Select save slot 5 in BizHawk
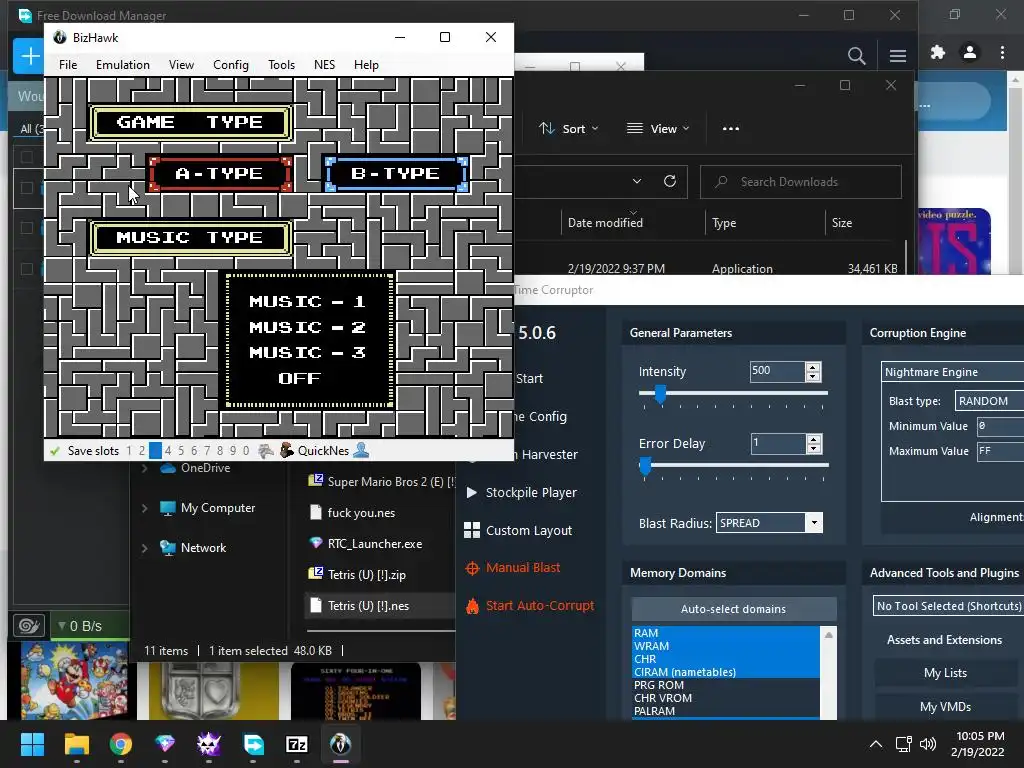Screen dimensions: 1024x768 181,451
